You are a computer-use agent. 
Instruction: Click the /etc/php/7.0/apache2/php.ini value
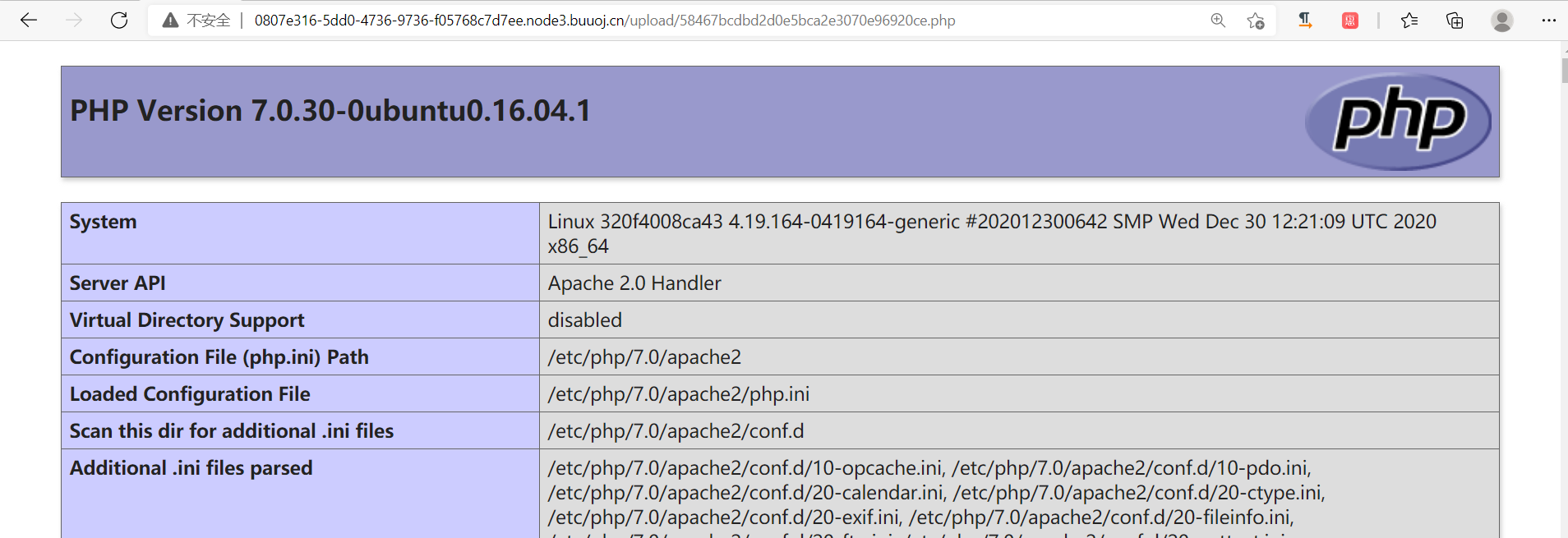(x=679, y=394)
